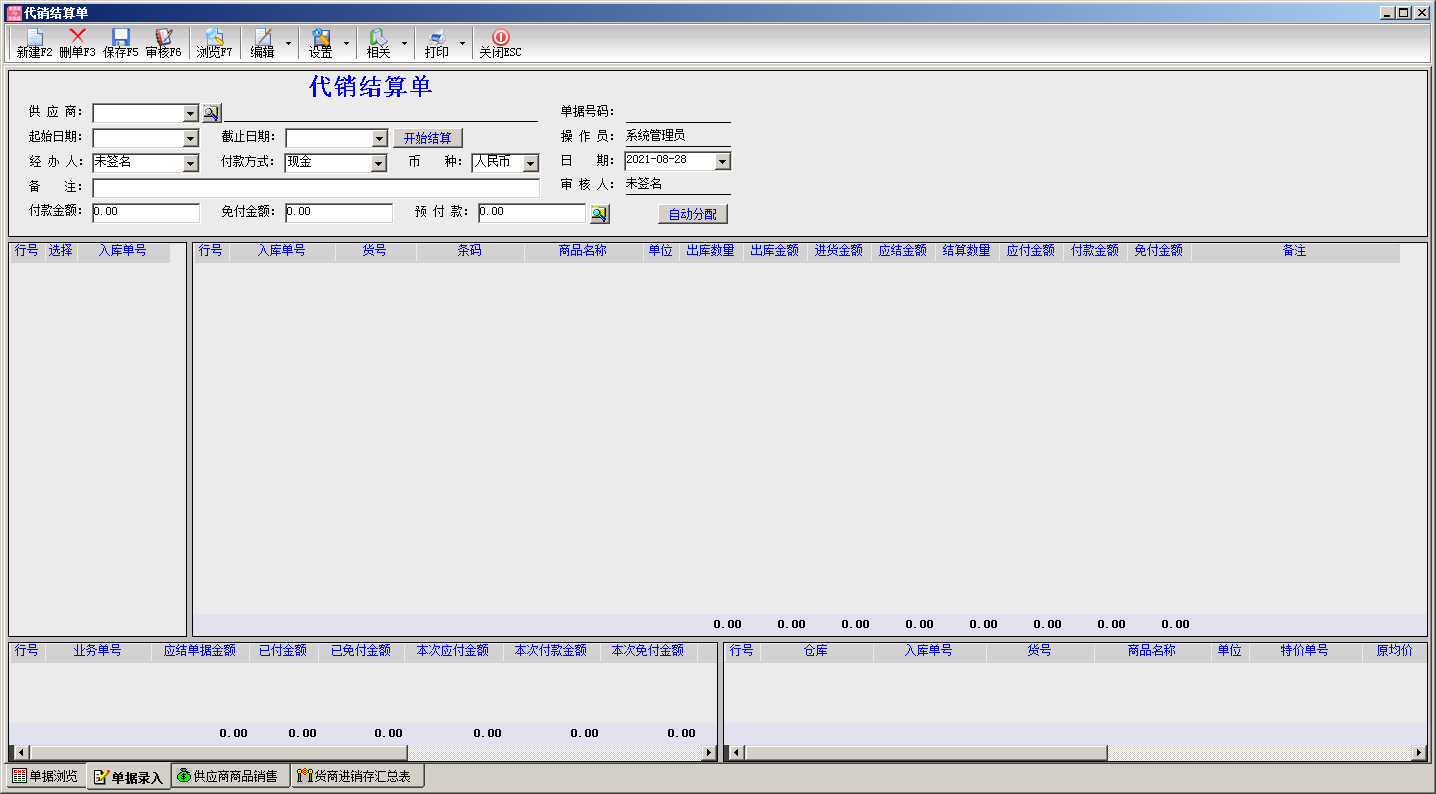The height and width of the screenshot is (794, 1436).
Task: Open the 打印 print toolbar button
Action: (437, 44)
